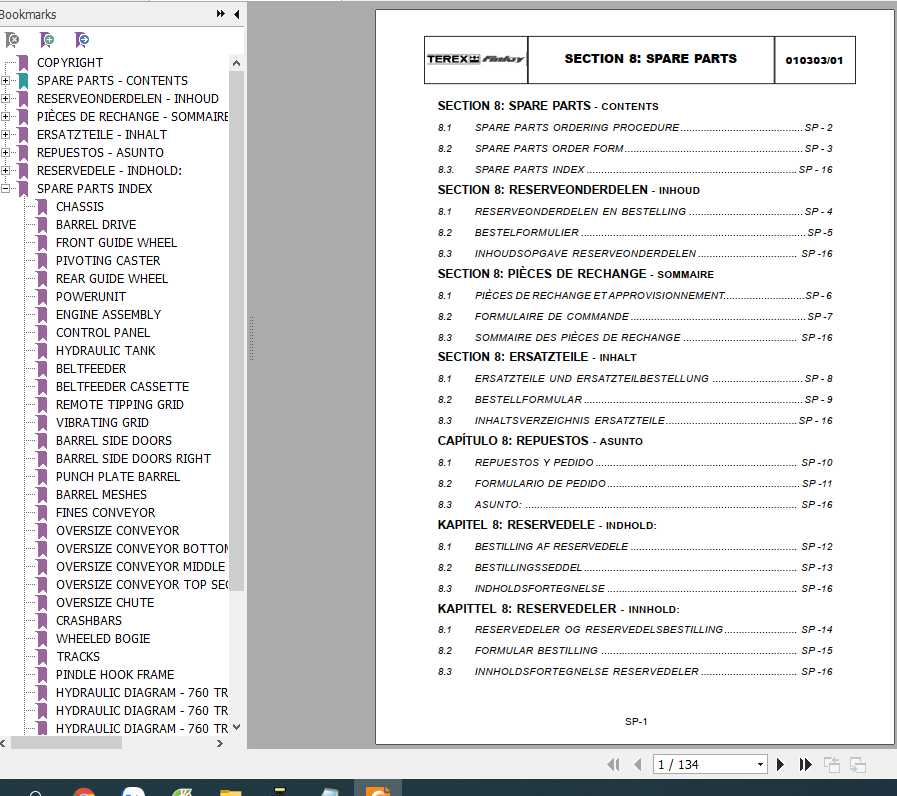Click the facing pages layout icon
This screenshot has height=796, width=897.
pos(858,765)
